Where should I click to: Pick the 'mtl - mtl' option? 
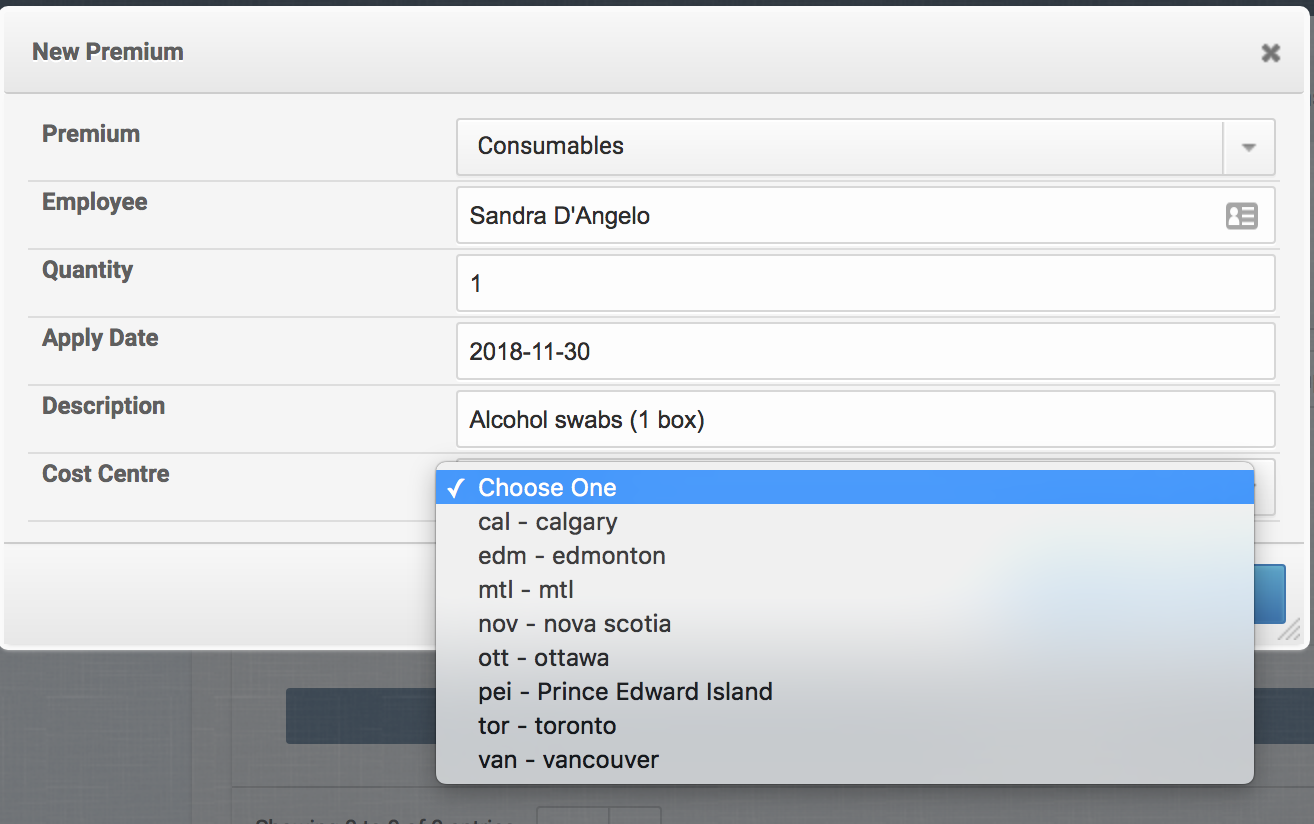point(526,590)
